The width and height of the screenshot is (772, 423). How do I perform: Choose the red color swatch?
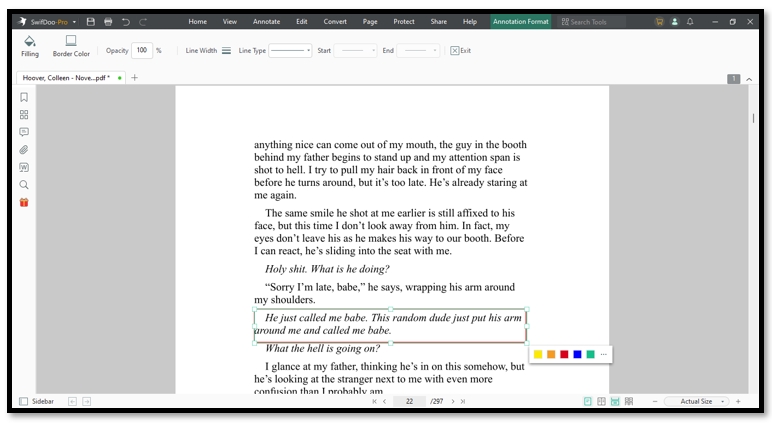point(564,354)
